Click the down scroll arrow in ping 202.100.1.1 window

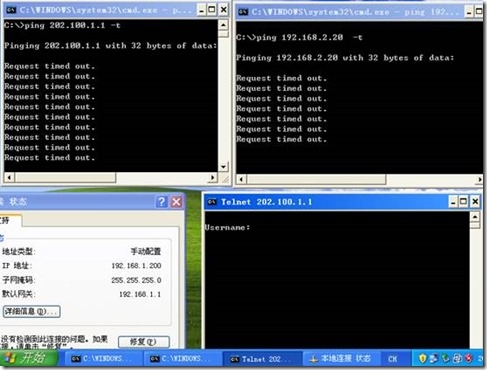pos(223,166)
